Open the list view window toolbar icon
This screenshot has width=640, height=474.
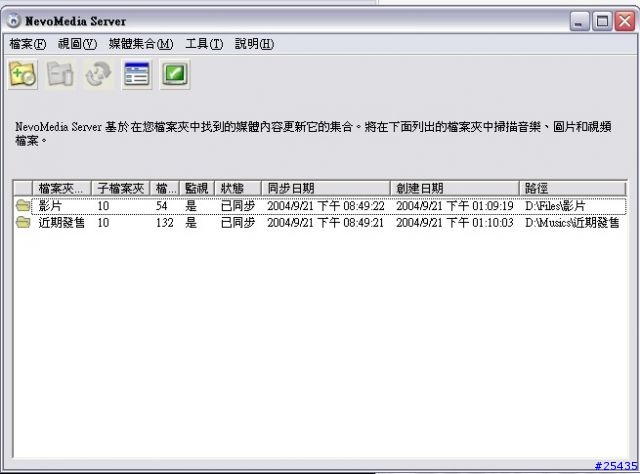136,74
